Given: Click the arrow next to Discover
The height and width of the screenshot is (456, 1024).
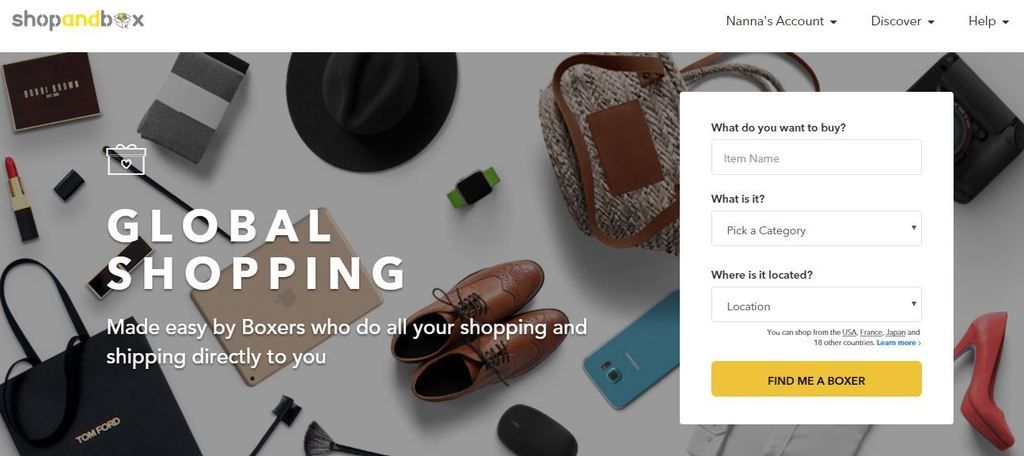Looking at the screenshot, I should (x=931, y=22).
